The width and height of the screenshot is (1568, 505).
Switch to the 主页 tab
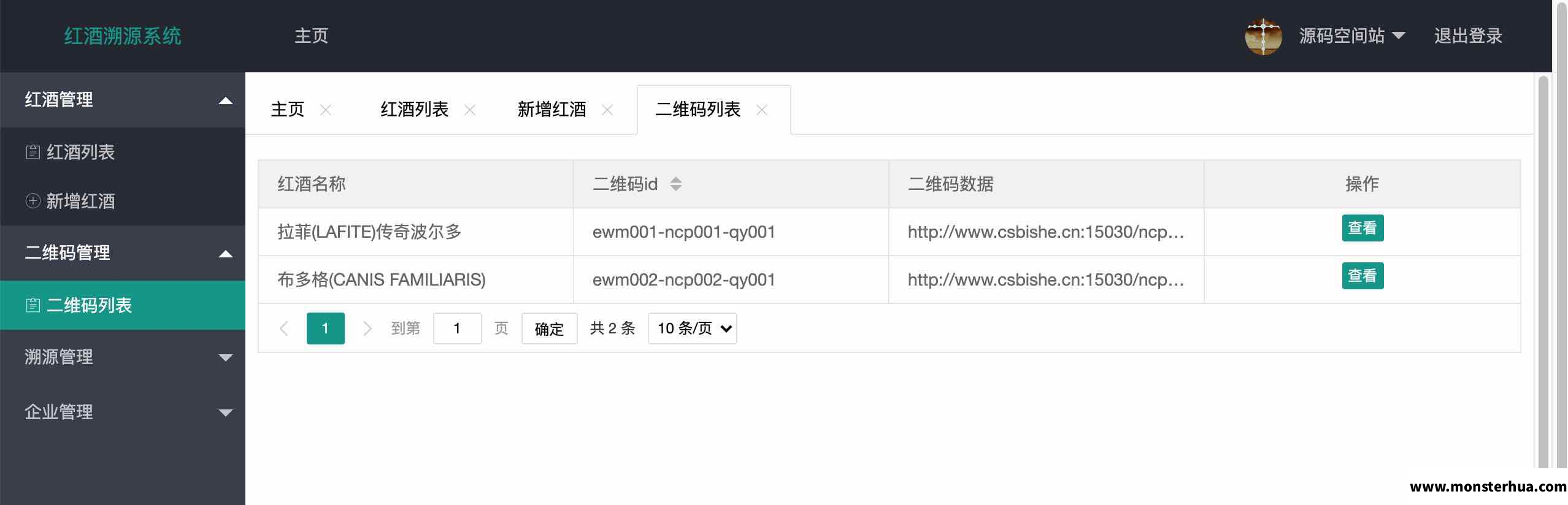click(x=288, y=110)
